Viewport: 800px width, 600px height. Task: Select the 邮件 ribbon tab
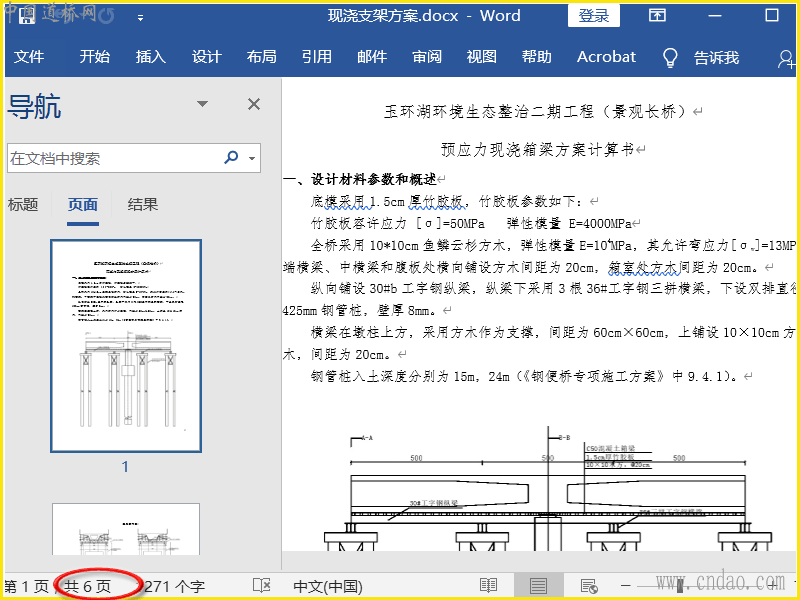pyautogui.click(x=372, y=57)
